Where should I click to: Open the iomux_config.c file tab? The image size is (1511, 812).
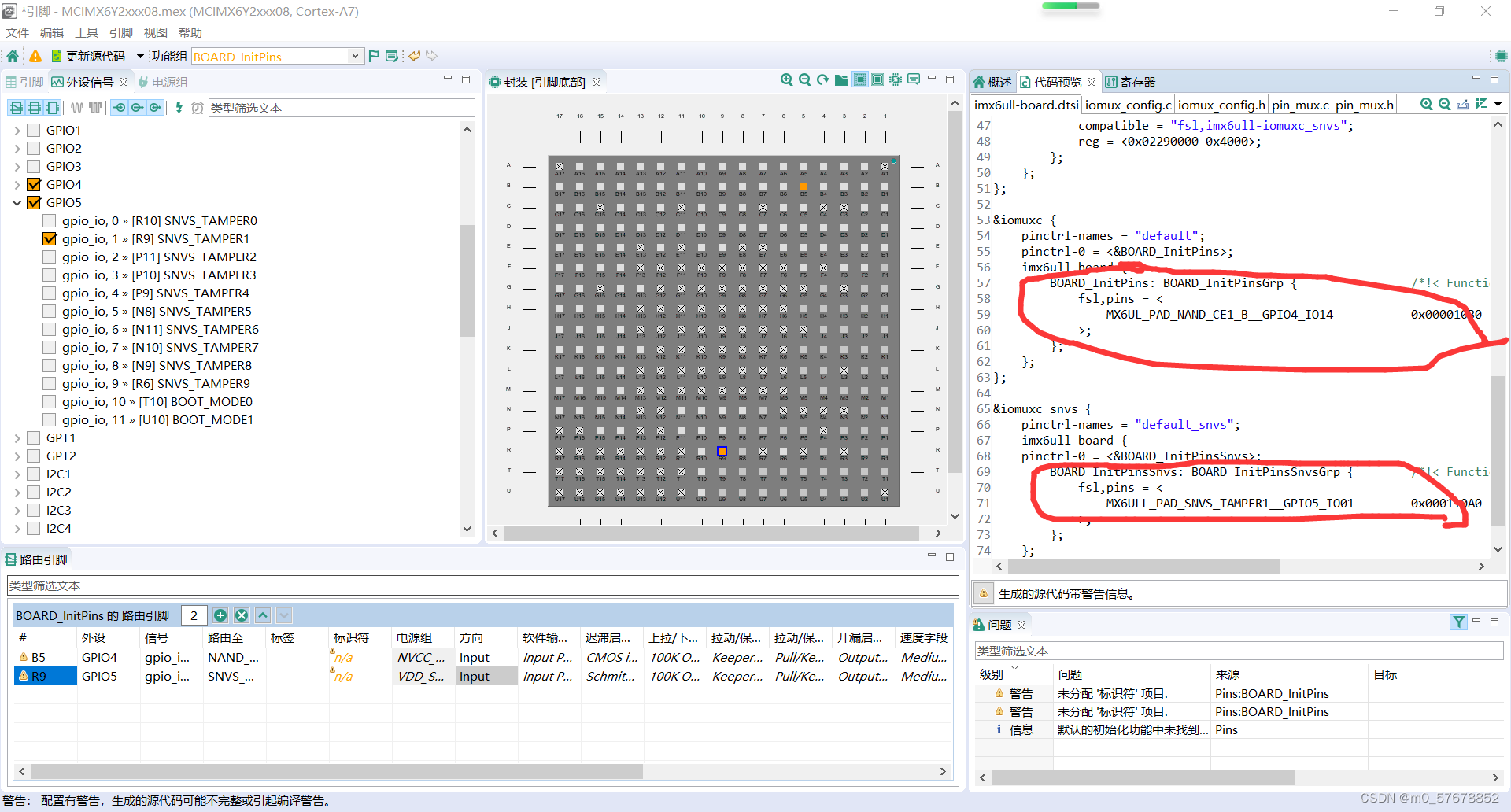[x=1128, y=105]
